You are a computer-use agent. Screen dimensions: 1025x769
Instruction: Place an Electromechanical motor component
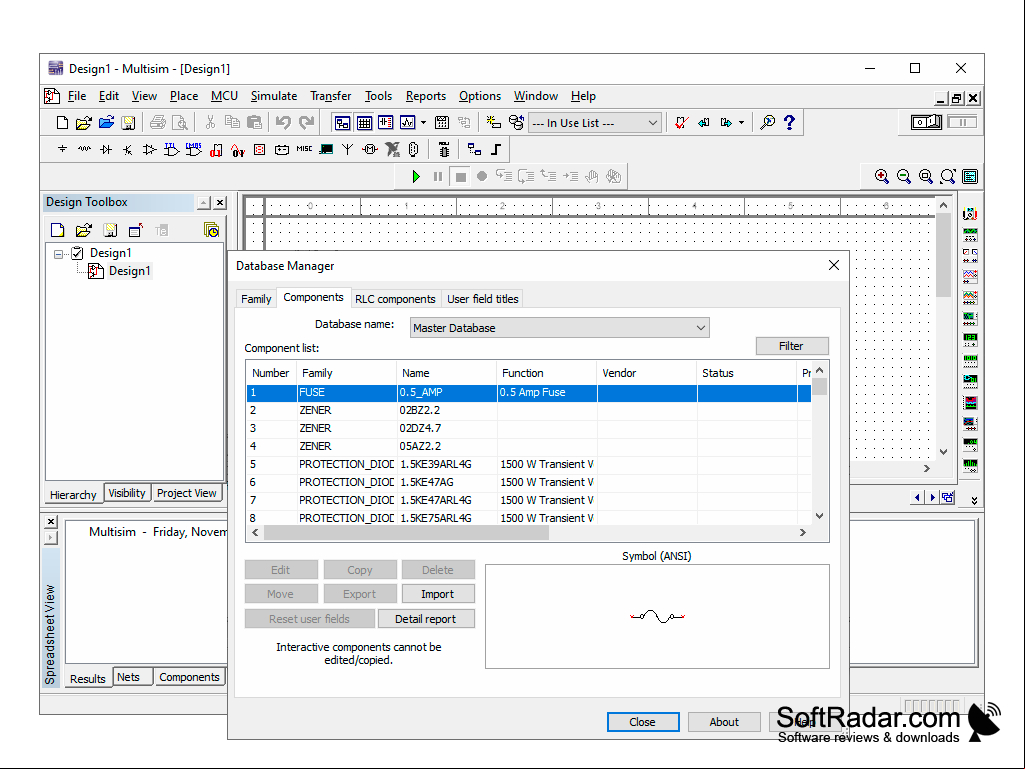pyautogui.click(x=370, y=150)
